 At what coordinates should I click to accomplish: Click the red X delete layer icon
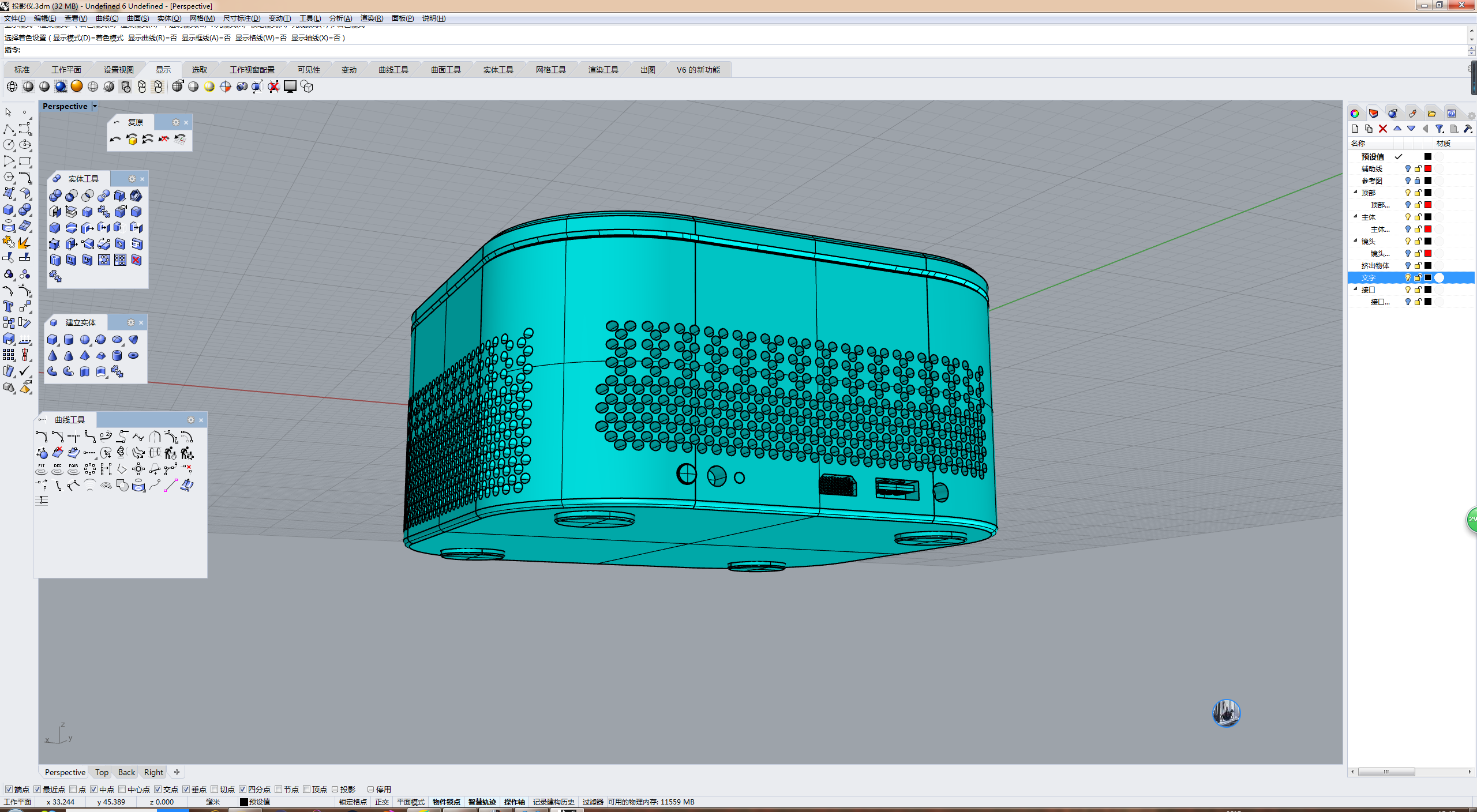[1382, 129]
